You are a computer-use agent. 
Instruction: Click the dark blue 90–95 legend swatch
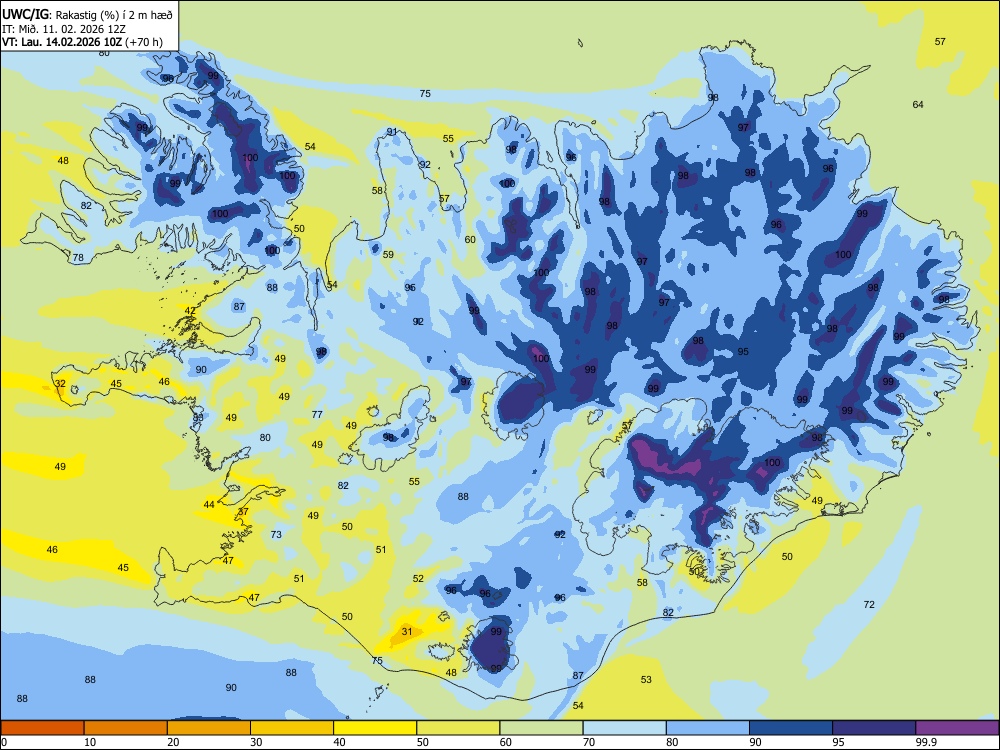click(791, 728)
